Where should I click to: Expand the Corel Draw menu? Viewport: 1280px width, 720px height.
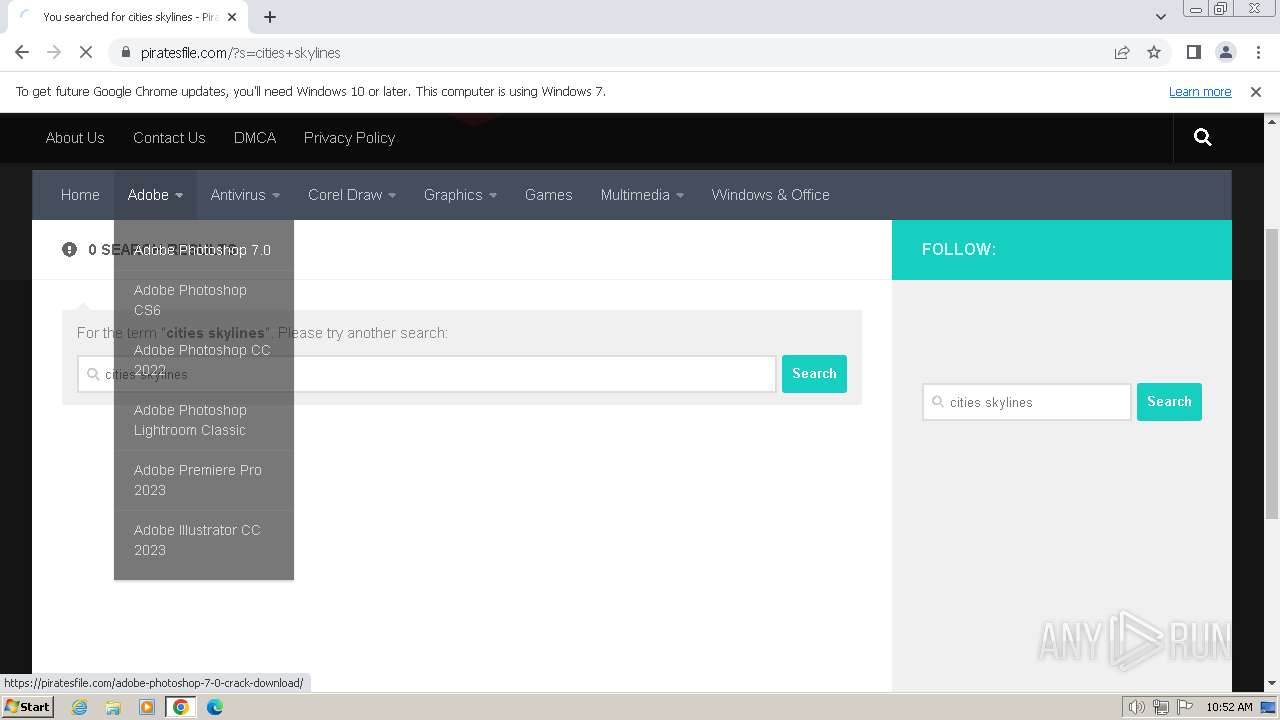tap(352, 195)
